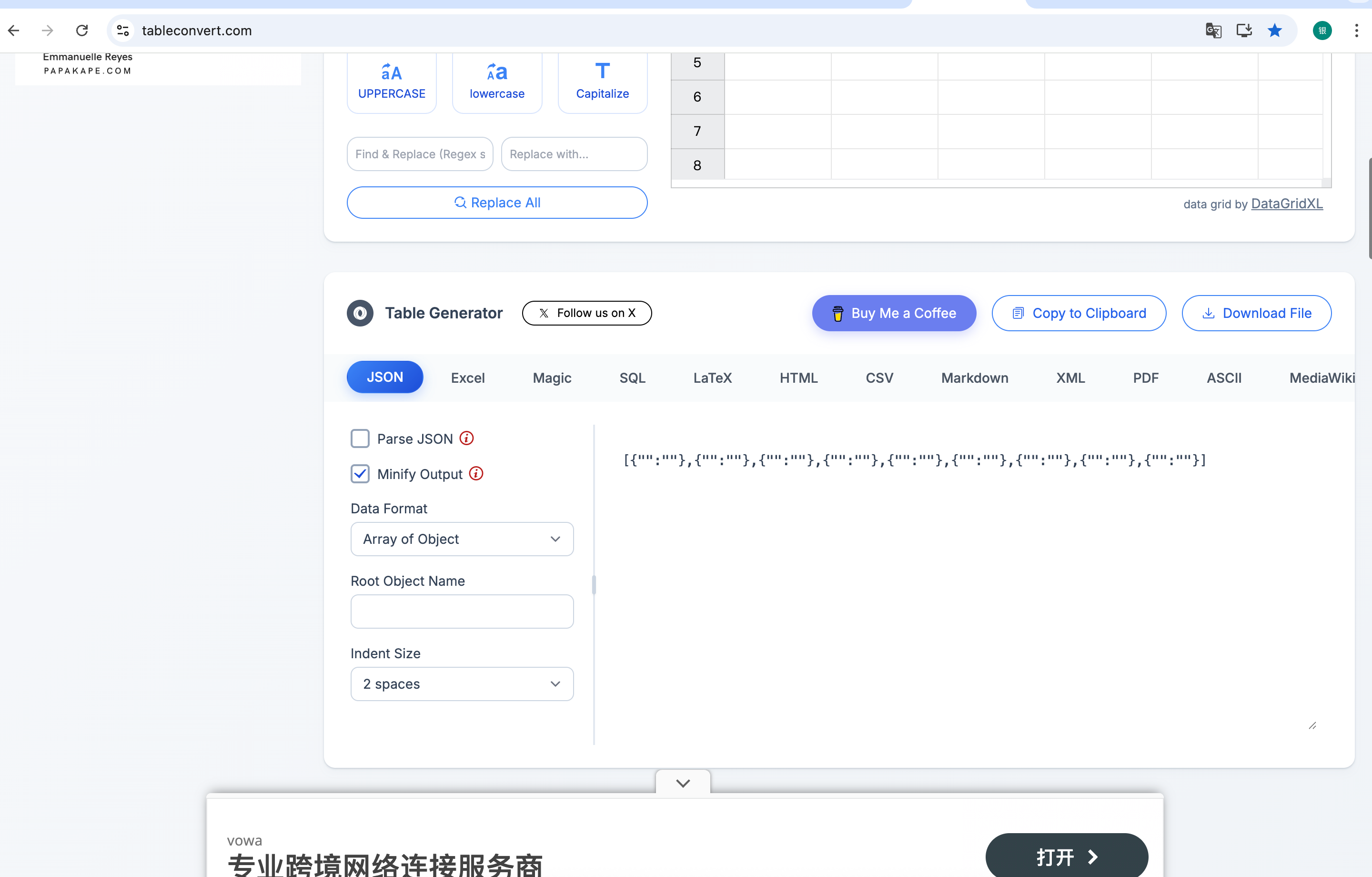Switch to the SQL tab
Screen dimensions: 1372x877
[x=632, y=377]
